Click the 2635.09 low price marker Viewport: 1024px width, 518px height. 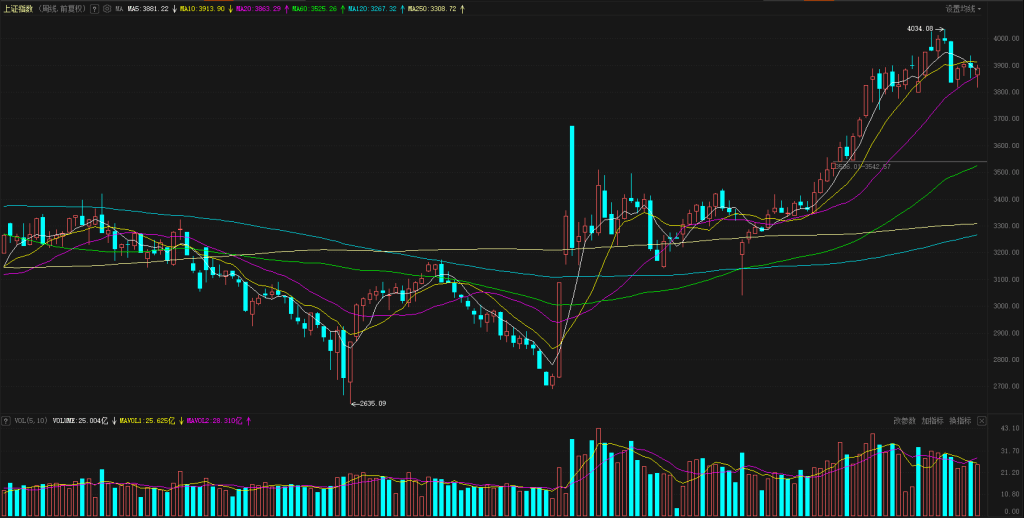click(370, 403)
